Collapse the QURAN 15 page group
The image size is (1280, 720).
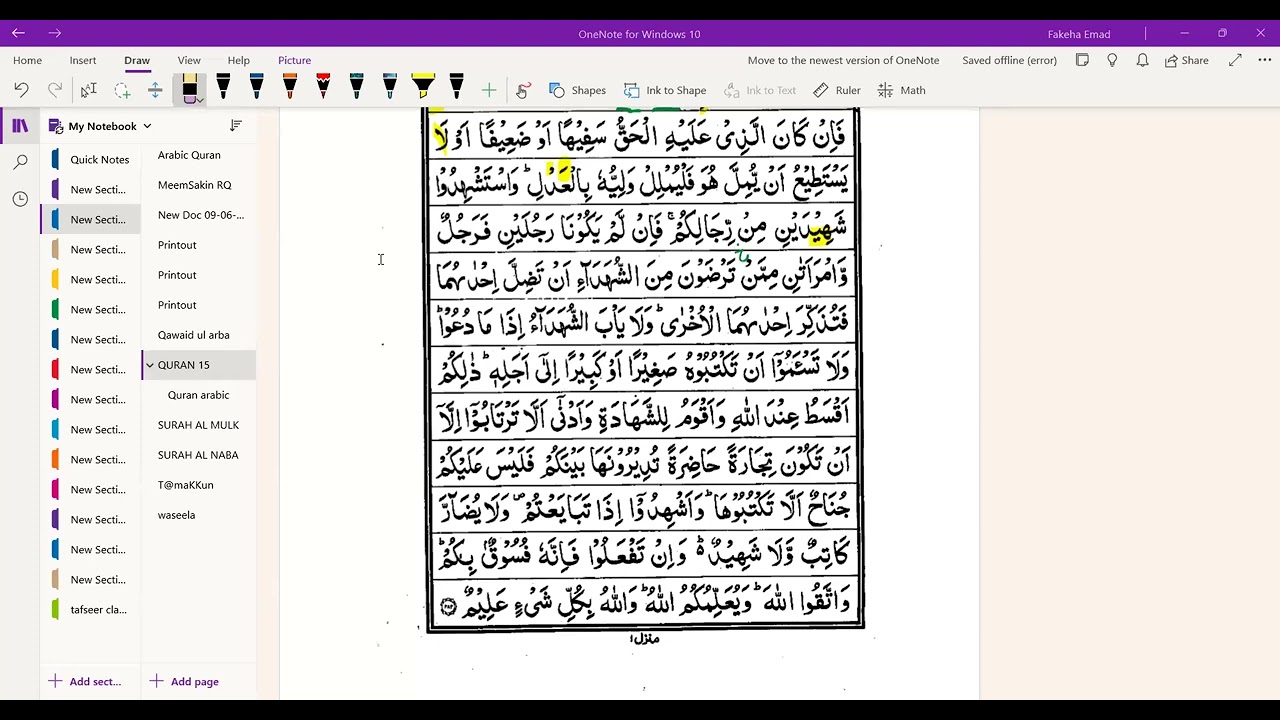click(150, 366)
